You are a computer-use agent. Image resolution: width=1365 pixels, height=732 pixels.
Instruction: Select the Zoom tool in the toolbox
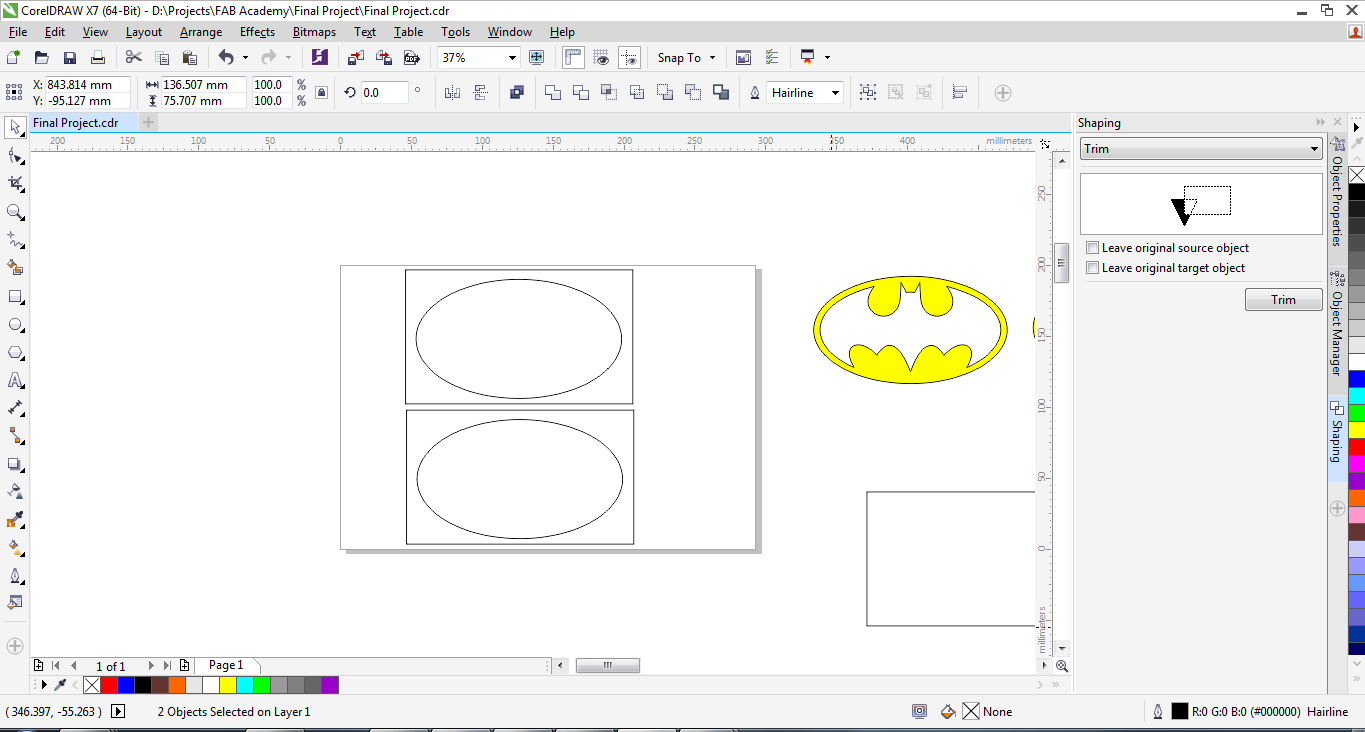tap(15, 212)
